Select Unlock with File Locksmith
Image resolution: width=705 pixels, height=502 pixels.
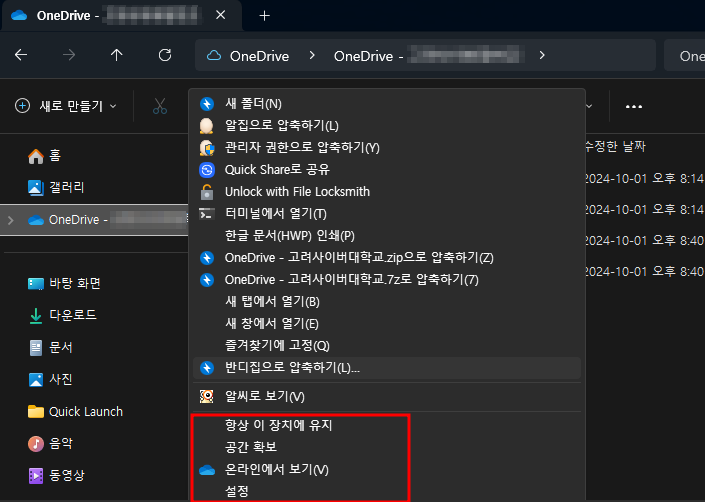click(387, 191)
